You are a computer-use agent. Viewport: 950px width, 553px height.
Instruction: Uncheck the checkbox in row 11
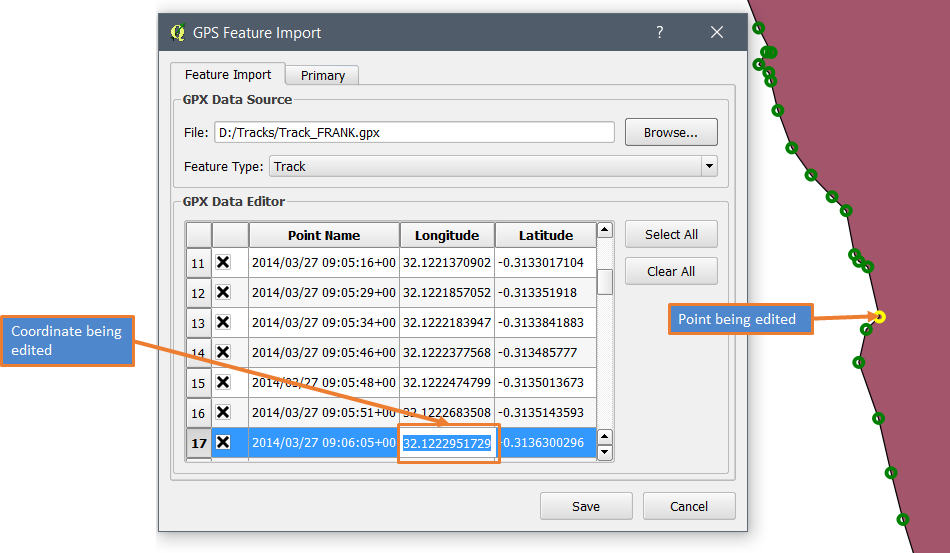[223, 262]
